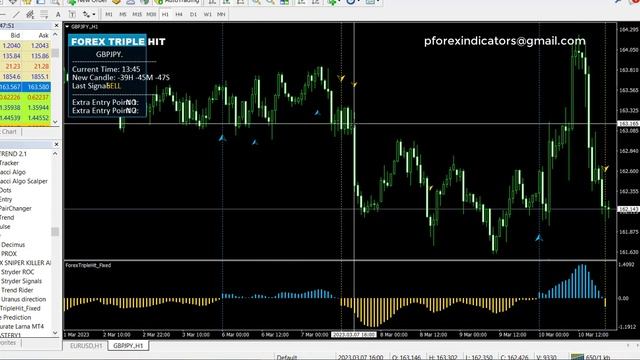Switch chart to W1 timeframe
640x360 pixels.
click(207, 14)
